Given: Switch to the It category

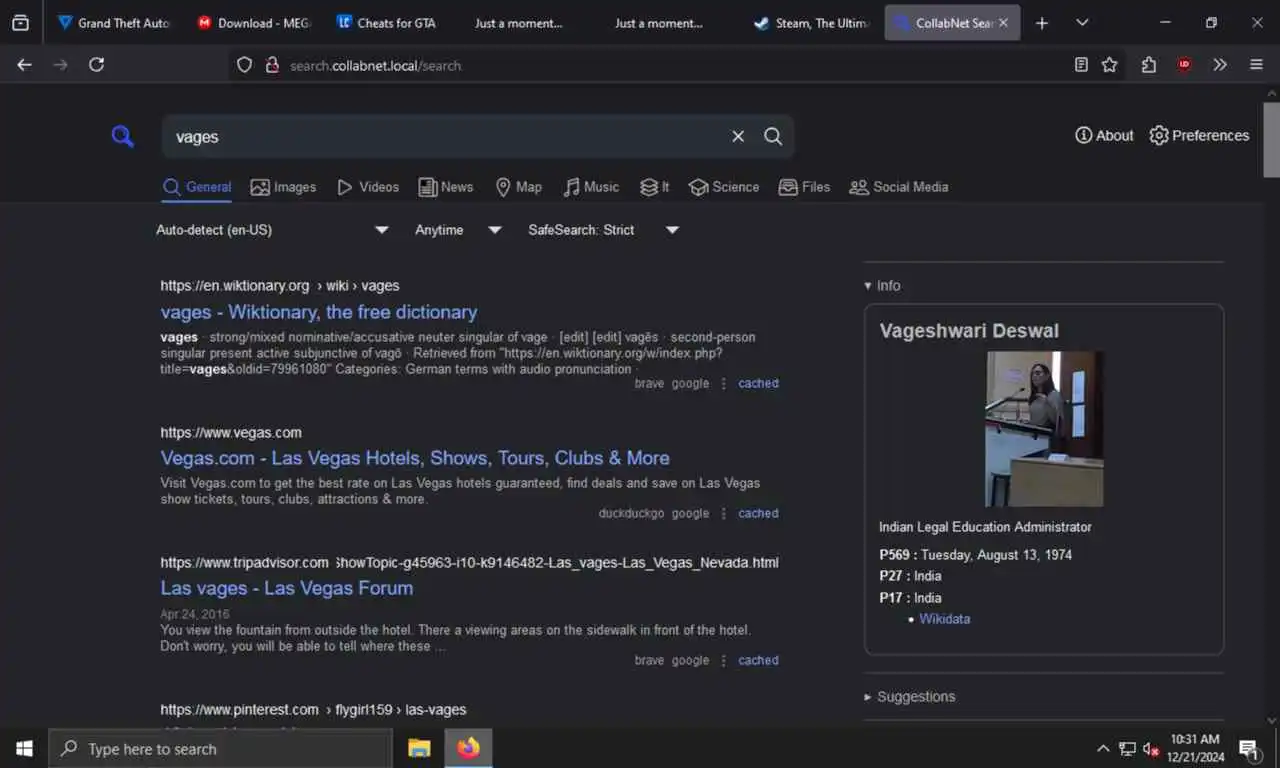Looking at the screenshot, I should click(654, 187).
